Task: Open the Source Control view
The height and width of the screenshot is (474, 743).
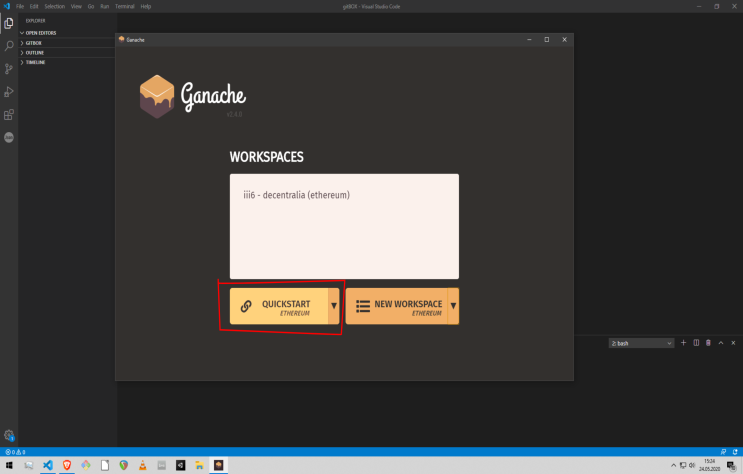Action: coord(9,69)
